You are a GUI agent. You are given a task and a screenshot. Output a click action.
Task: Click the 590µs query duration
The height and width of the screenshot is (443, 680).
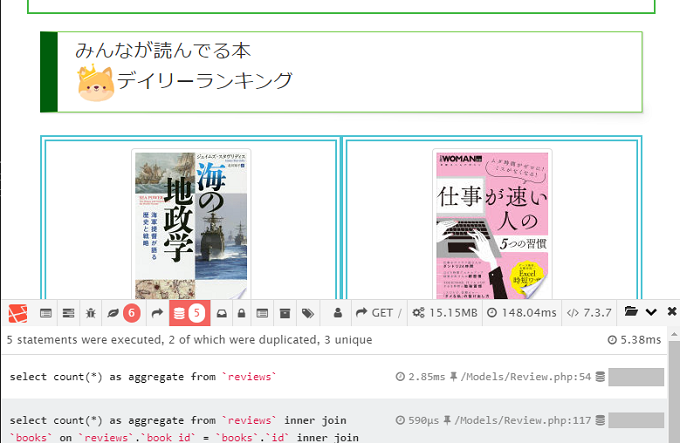(417, 420)
